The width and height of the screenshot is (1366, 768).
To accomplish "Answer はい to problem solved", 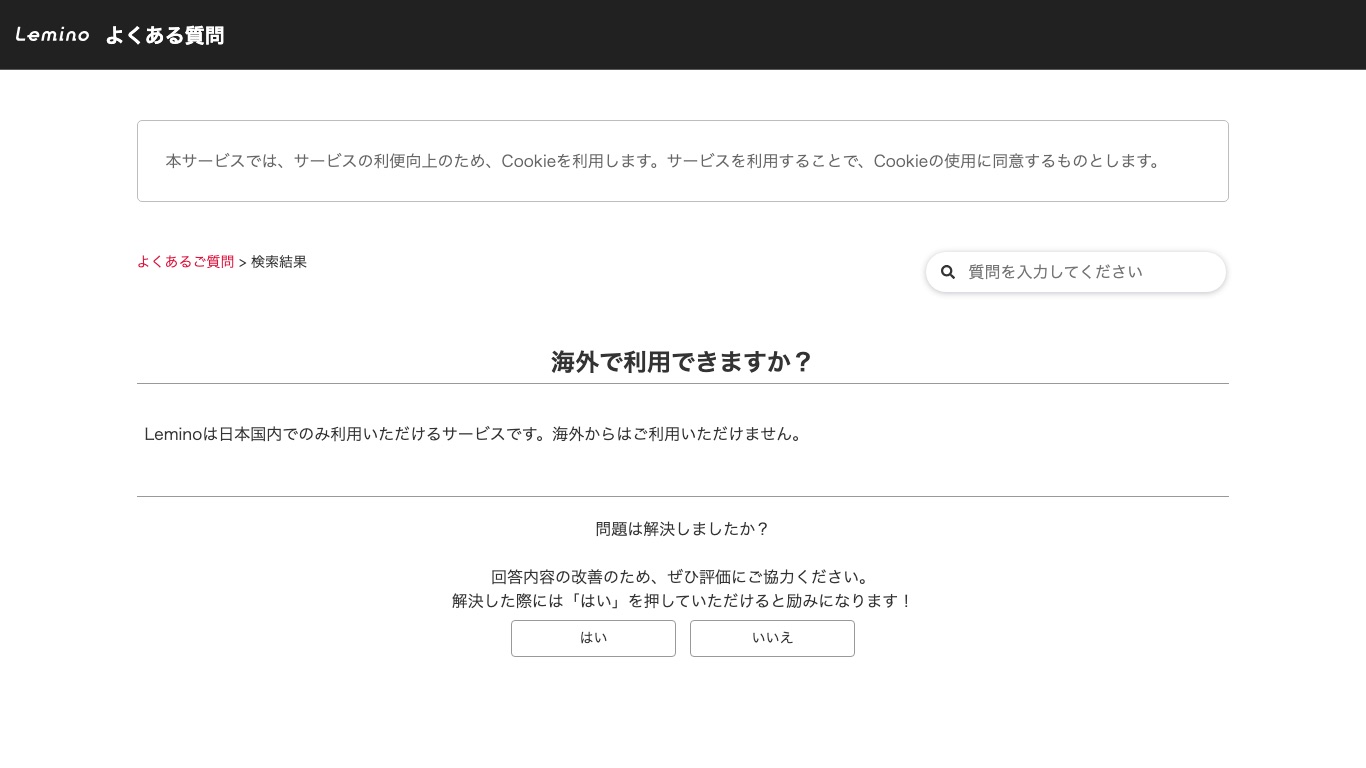I will [593, 638].
